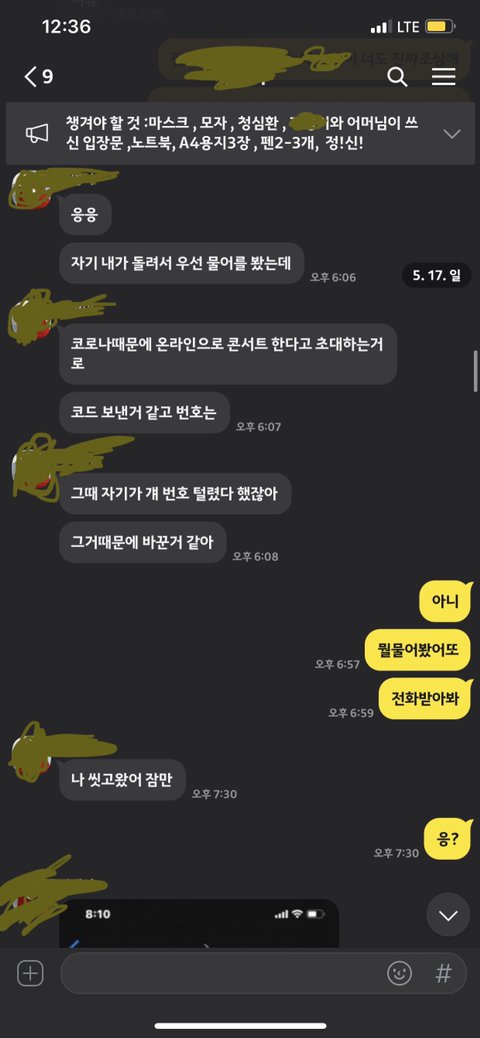Jump to latest with down-arrow button
480x1038 pixels.
(448, 916)
